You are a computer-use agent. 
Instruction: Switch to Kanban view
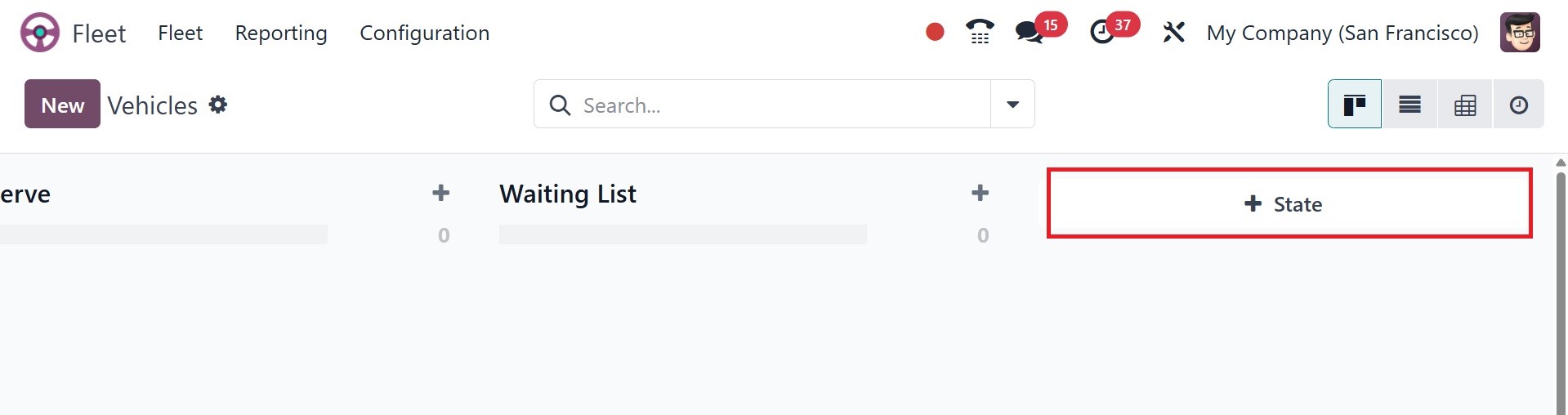point(1355,105)
